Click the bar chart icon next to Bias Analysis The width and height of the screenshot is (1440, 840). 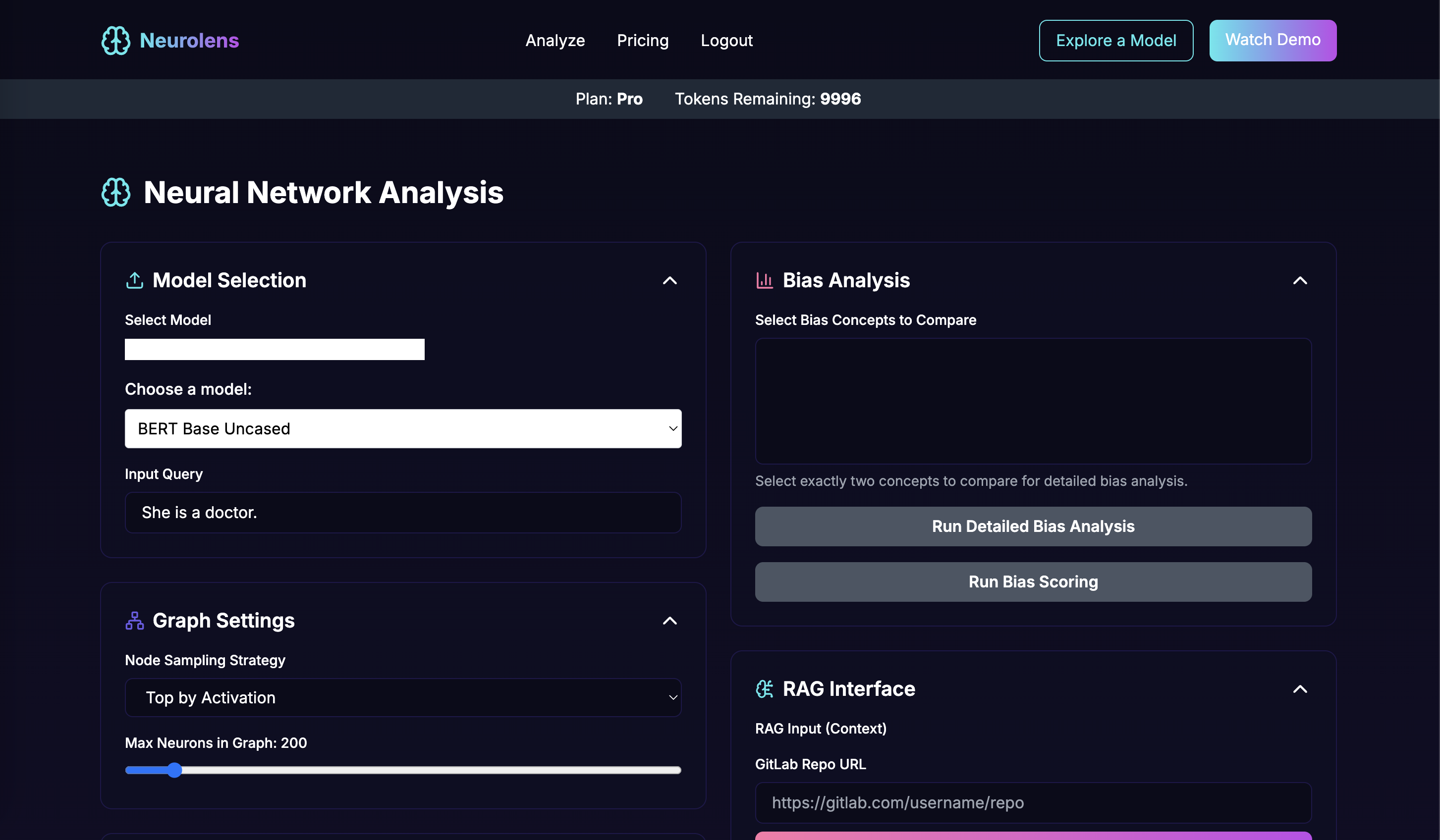764,280
